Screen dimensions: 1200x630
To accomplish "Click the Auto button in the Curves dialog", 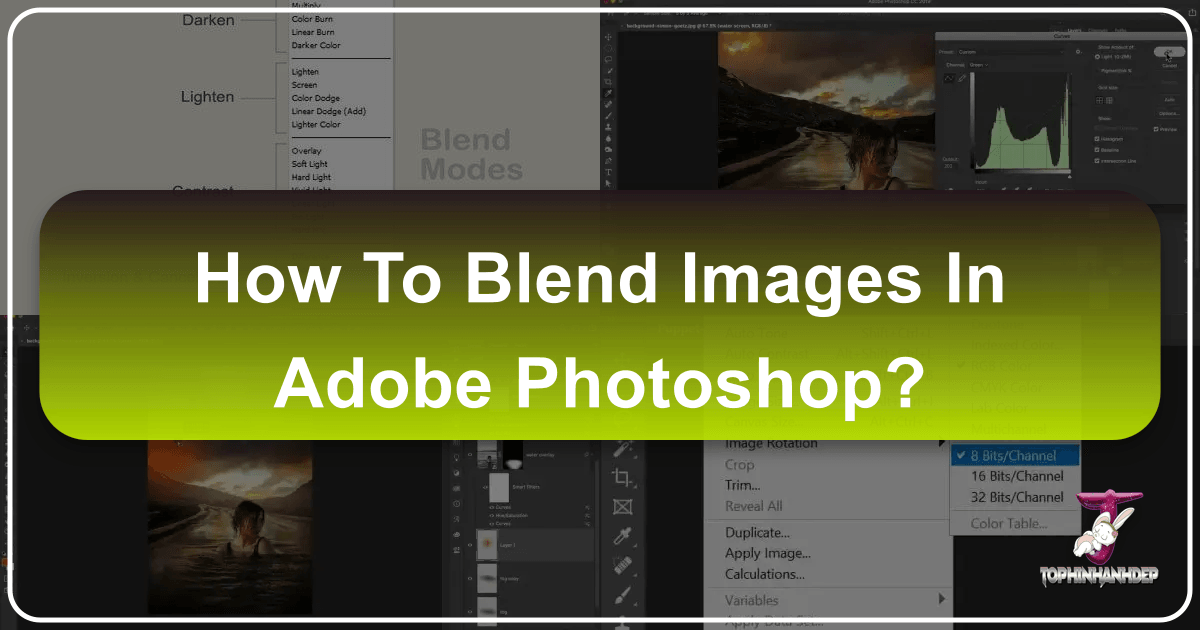I will coord(1169,100).
